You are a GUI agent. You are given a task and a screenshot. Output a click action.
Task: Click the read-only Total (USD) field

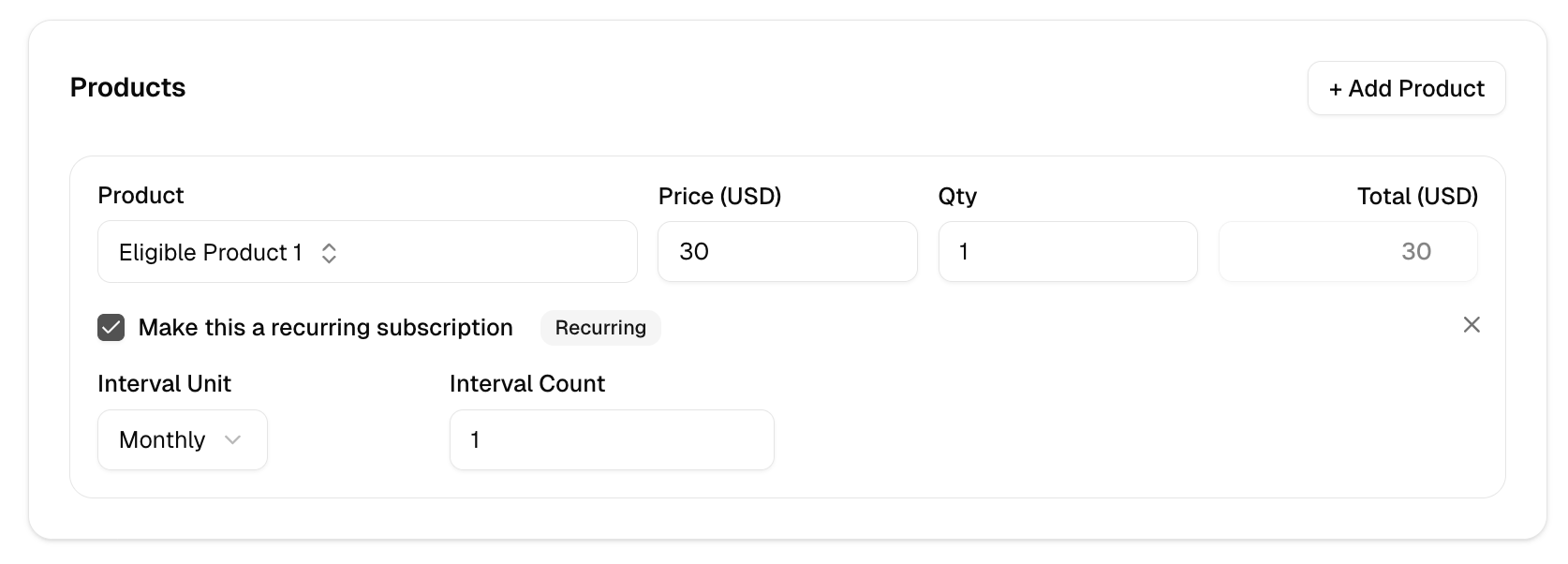point(1347,252)
